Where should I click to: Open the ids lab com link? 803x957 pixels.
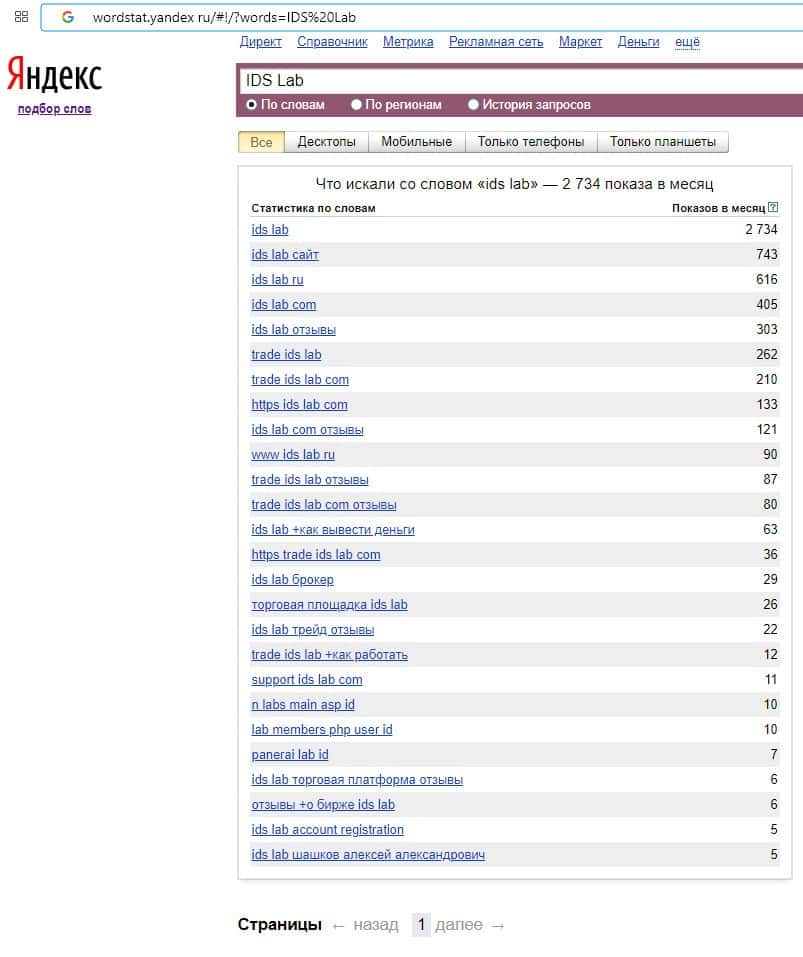[x=284, y=305]
